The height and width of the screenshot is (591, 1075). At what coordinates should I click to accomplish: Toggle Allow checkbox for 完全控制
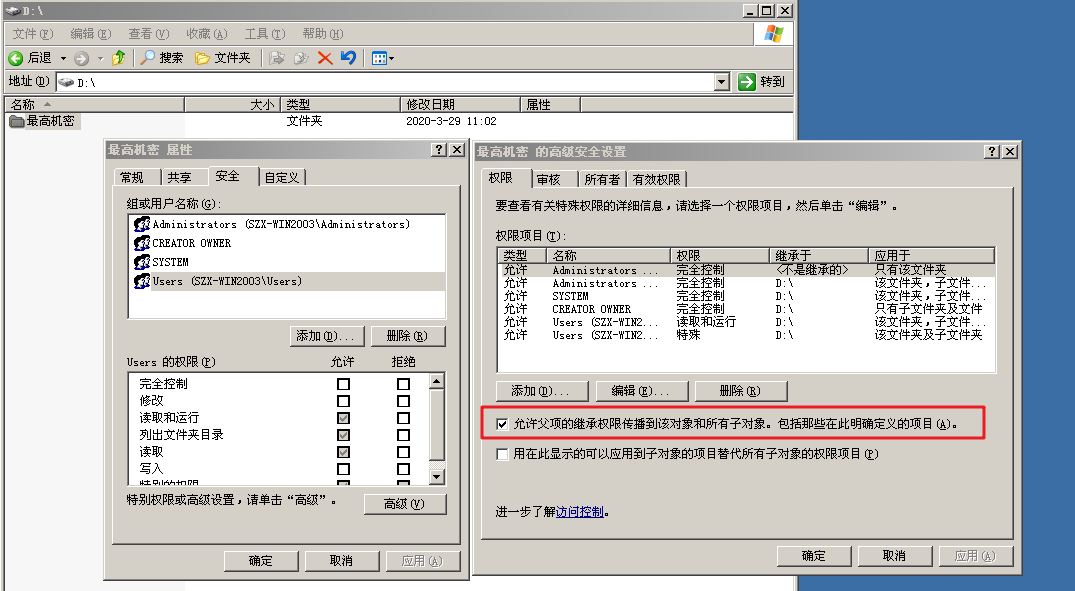coord(343,384)
